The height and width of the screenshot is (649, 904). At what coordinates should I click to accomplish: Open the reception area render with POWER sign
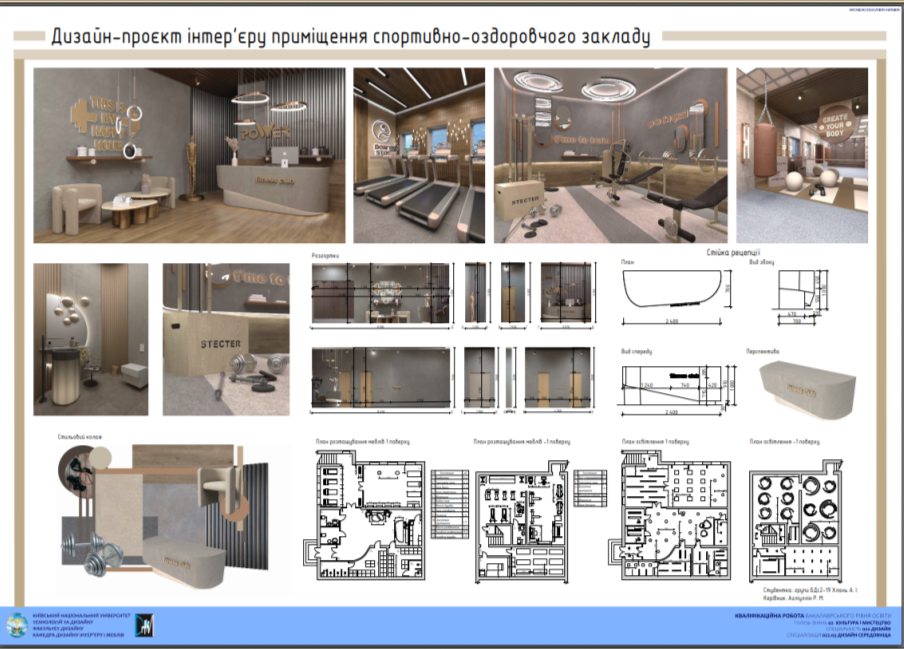189,155
